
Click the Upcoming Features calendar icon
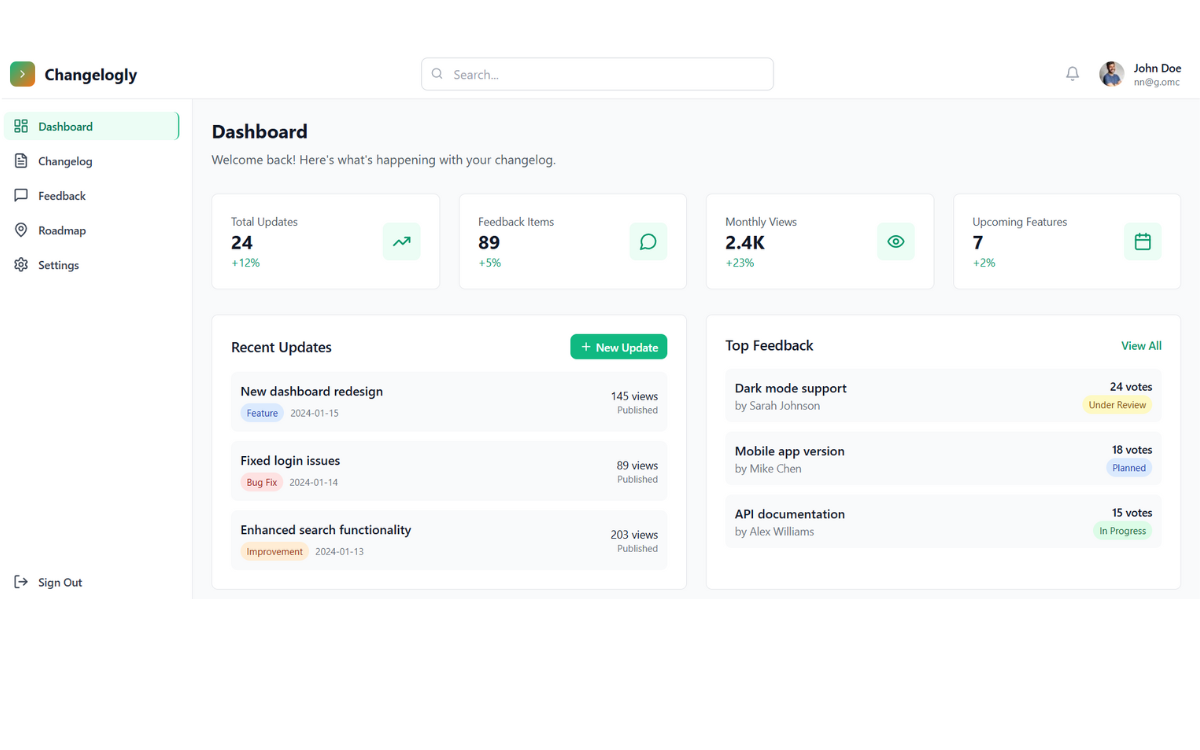(1142, 242)
